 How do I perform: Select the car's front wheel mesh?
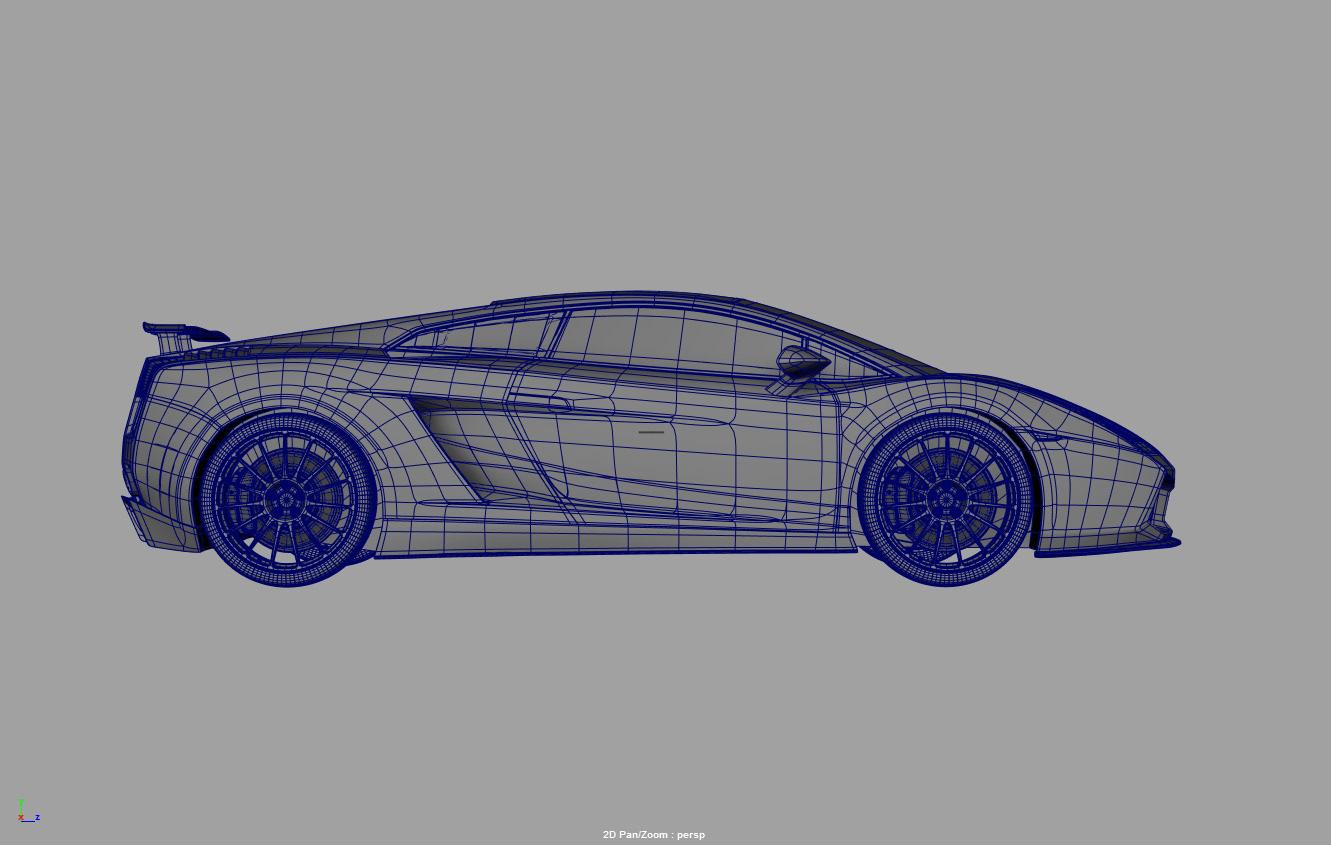coord(946,498)
